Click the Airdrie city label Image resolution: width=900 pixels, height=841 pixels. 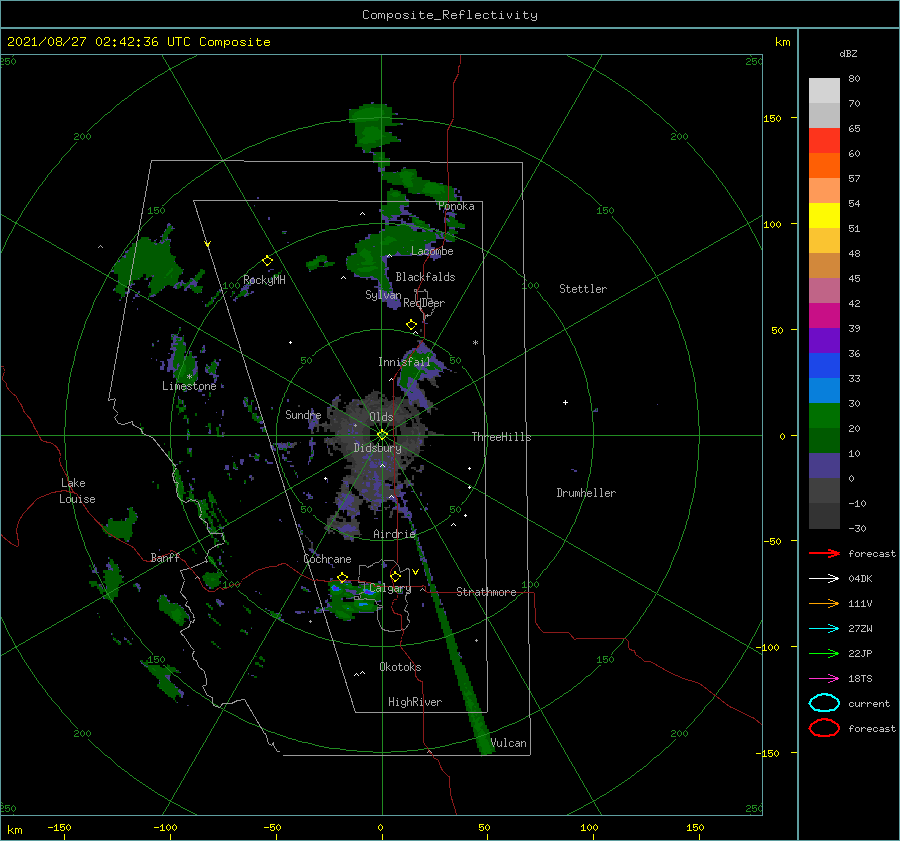point(394,534)
